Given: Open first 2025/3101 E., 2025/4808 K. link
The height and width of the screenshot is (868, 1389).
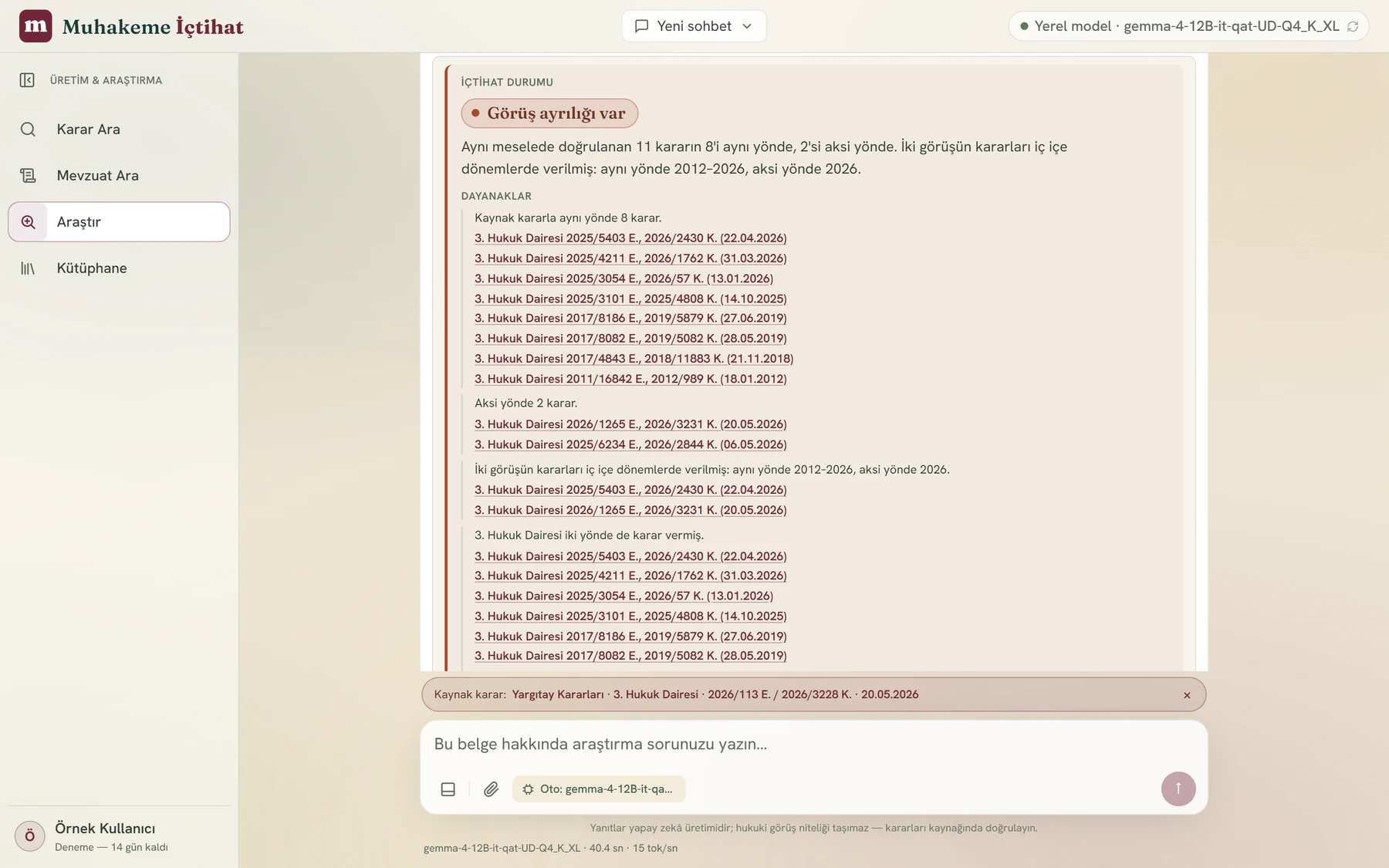Looking at the screenshot, I should click(x=630, y=299).
